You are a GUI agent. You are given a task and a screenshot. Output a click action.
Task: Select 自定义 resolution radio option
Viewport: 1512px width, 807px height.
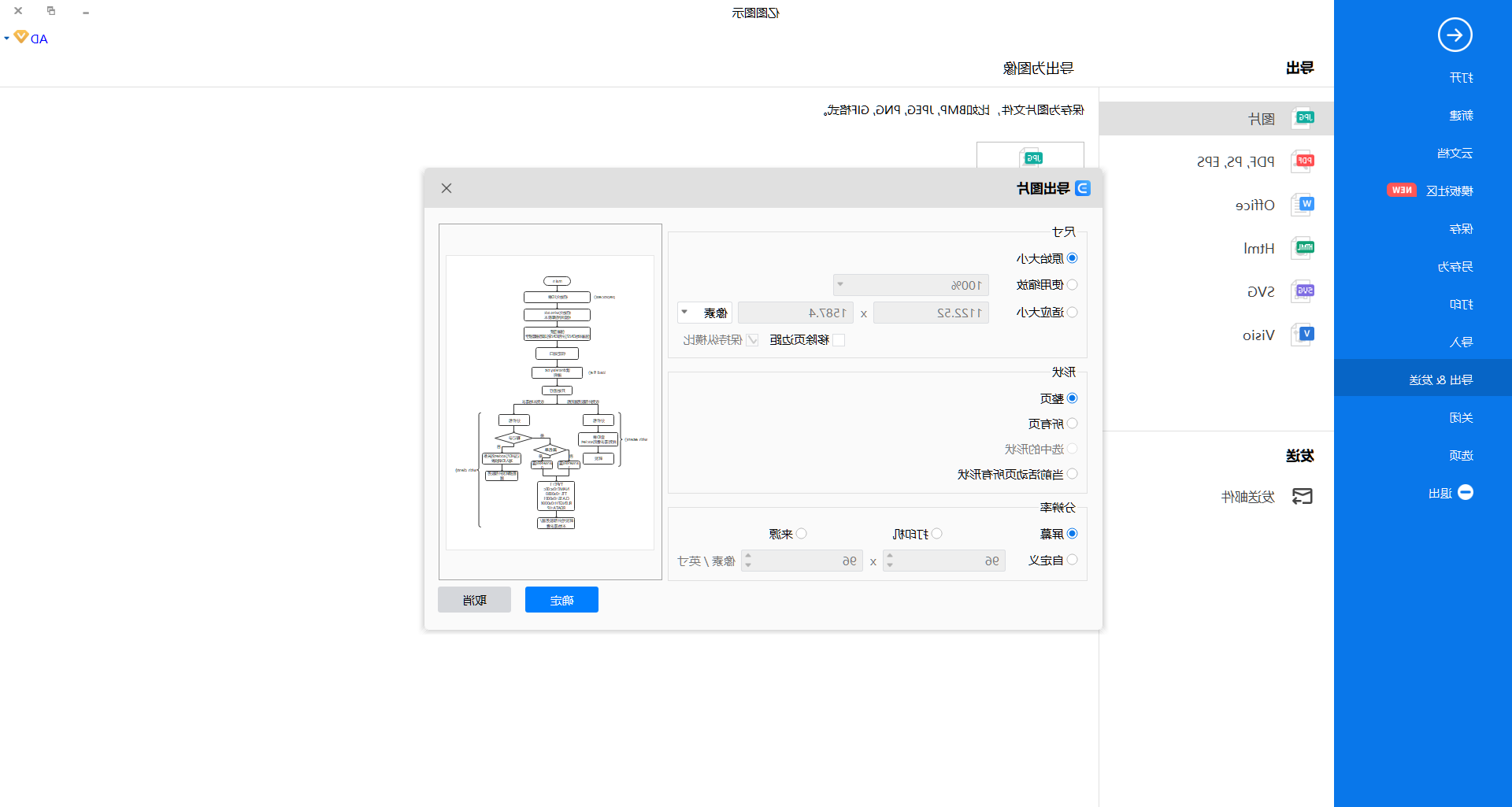tap(1073, 560)
